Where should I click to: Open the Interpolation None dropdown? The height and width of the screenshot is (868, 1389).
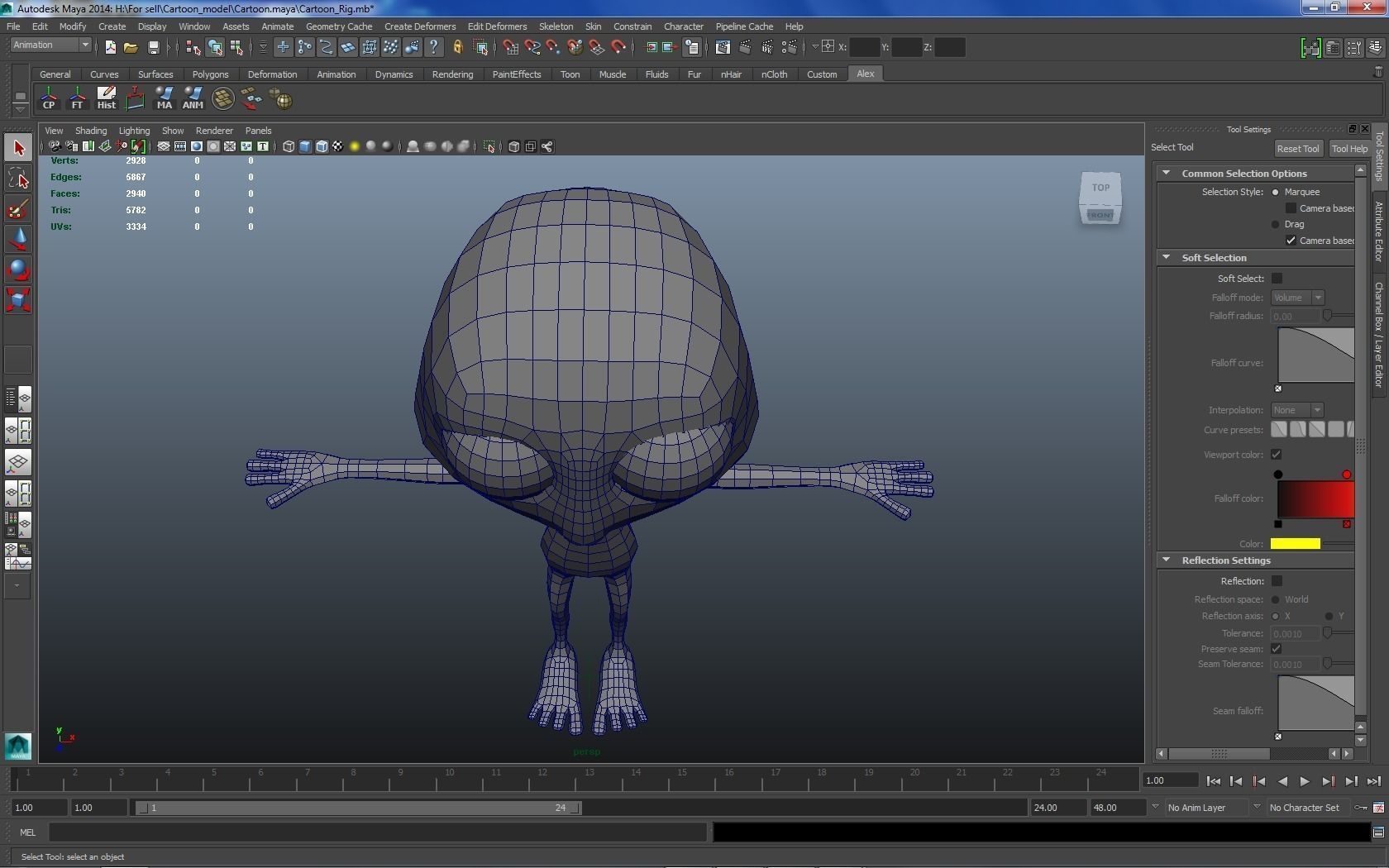pyautogui.click(x=1297, y=410)
